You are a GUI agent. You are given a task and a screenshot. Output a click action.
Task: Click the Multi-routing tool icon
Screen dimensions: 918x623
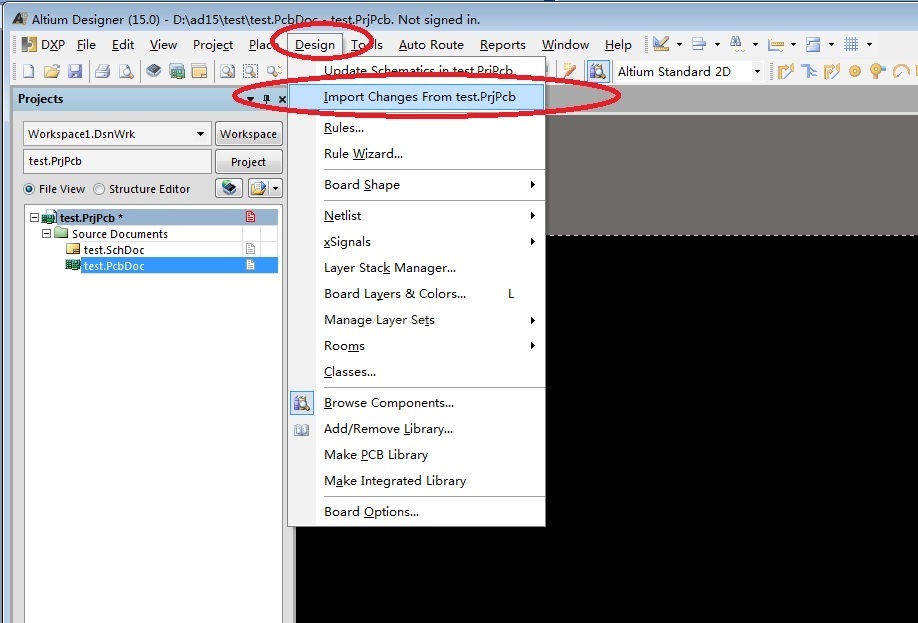(x=809, y=71)
